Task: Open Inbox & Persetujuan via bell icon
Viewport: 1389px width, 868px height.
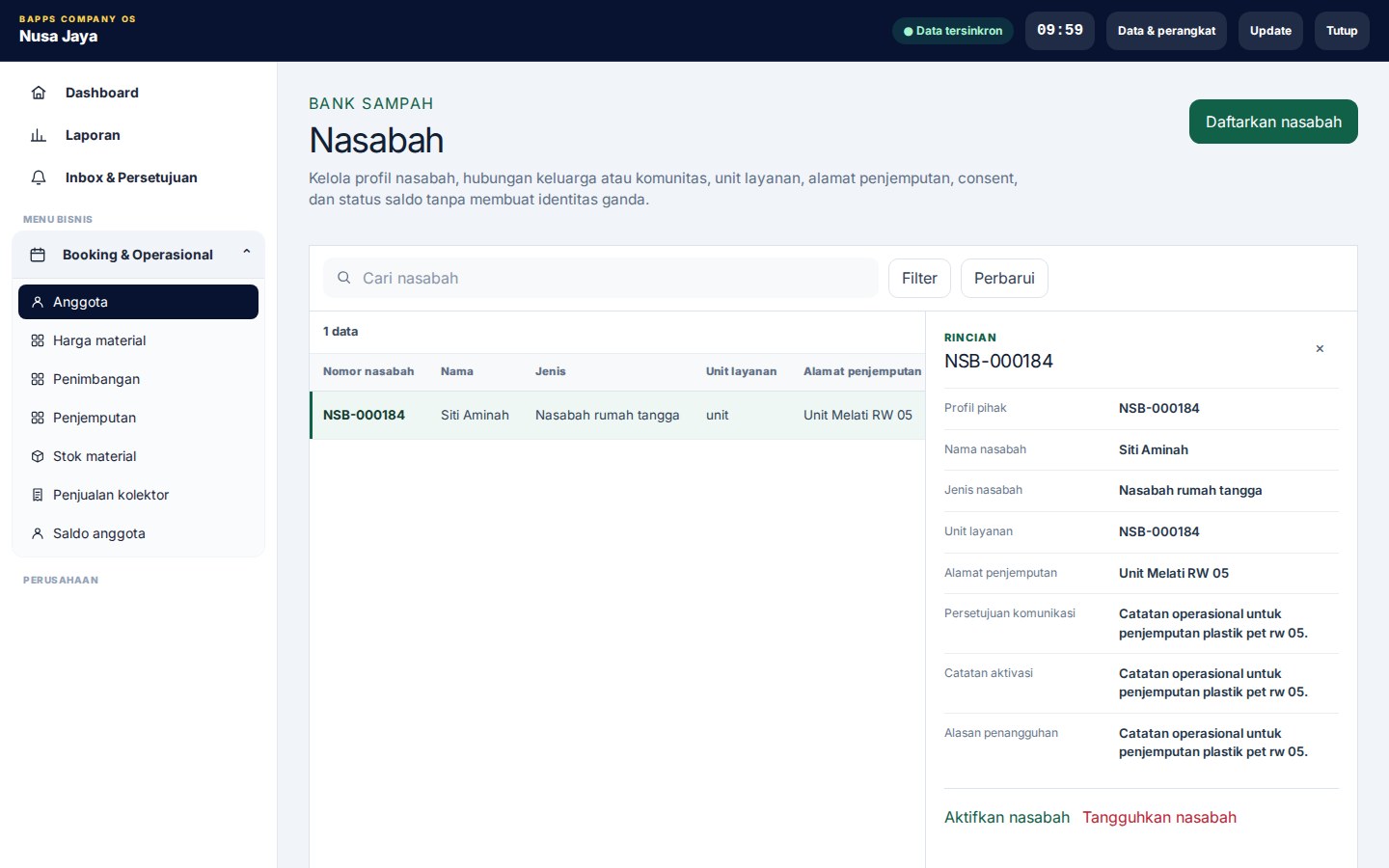Action: 39,177
